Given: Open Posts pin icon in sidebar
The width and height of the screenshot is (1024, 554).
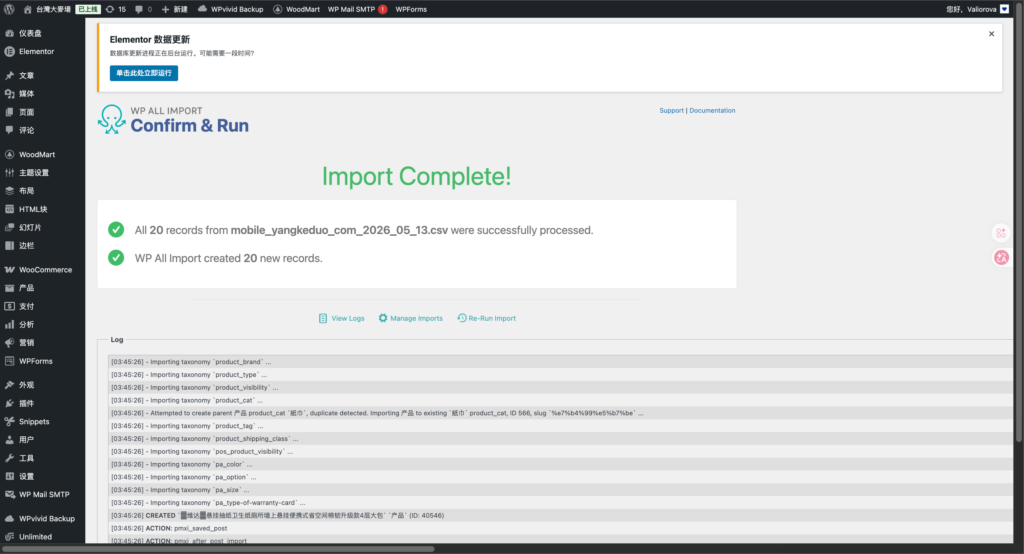Looking at the screenshot, I should [x=9, y=76].
